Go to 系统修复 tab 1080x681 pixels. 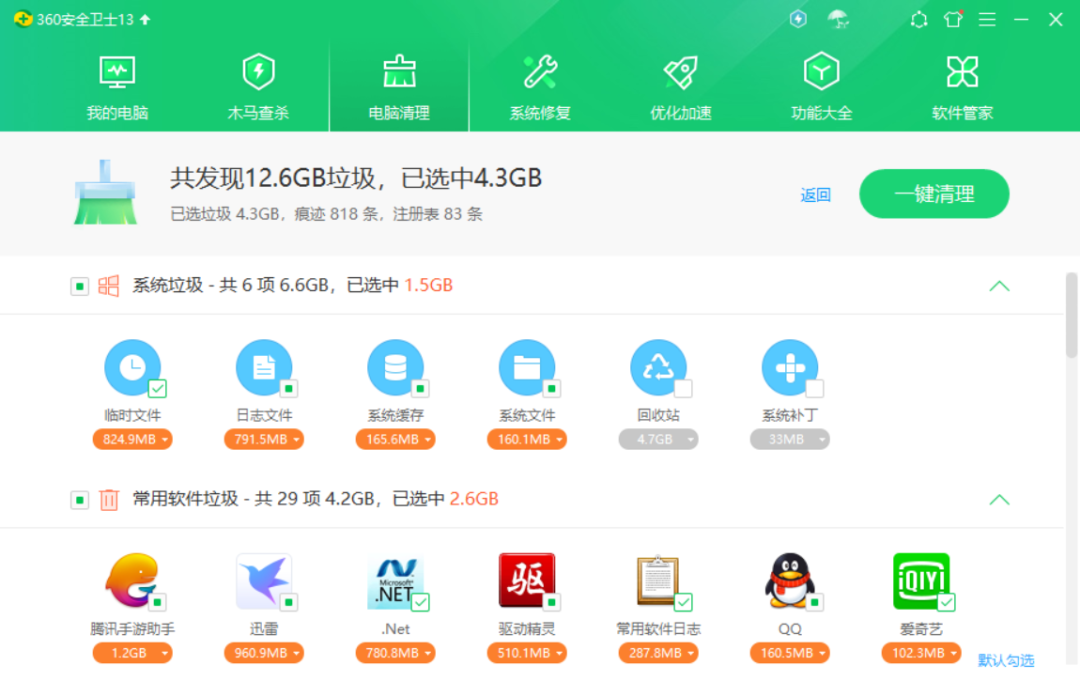point(540,87)
